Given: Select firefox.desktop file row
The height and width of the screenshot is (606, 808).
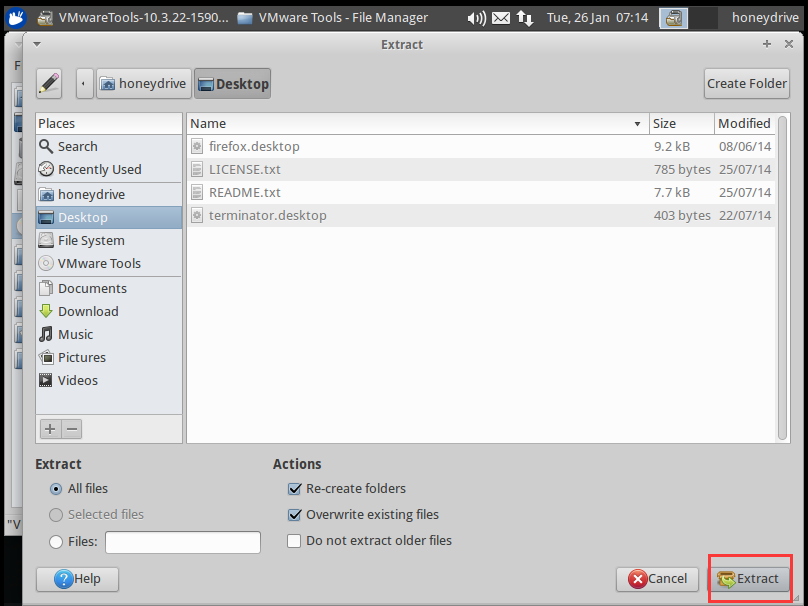Looking at the screenshot, I should point(481,146).
